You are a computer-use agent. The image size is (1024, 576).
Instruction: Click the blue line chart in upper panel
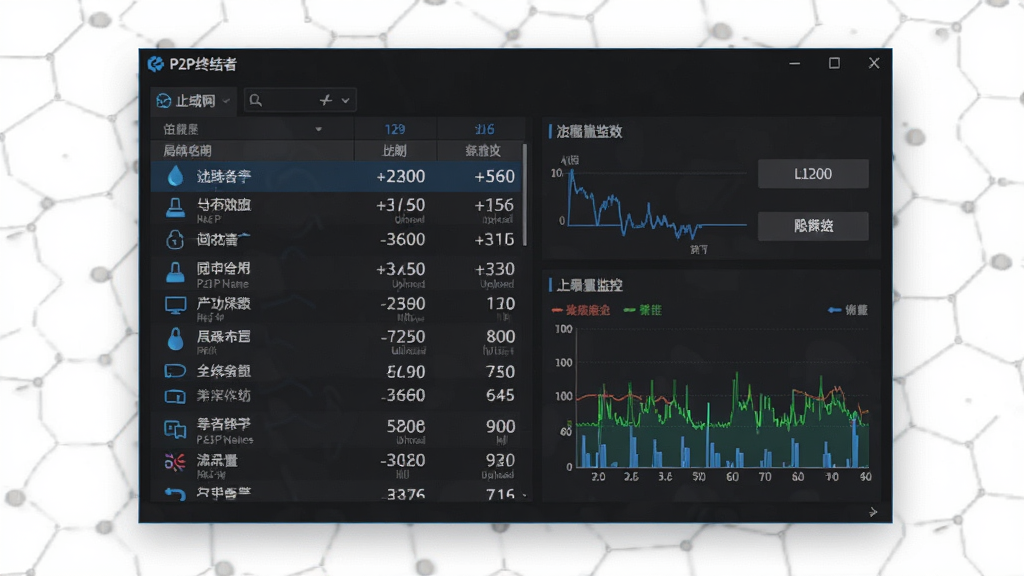tap(656, 204)
